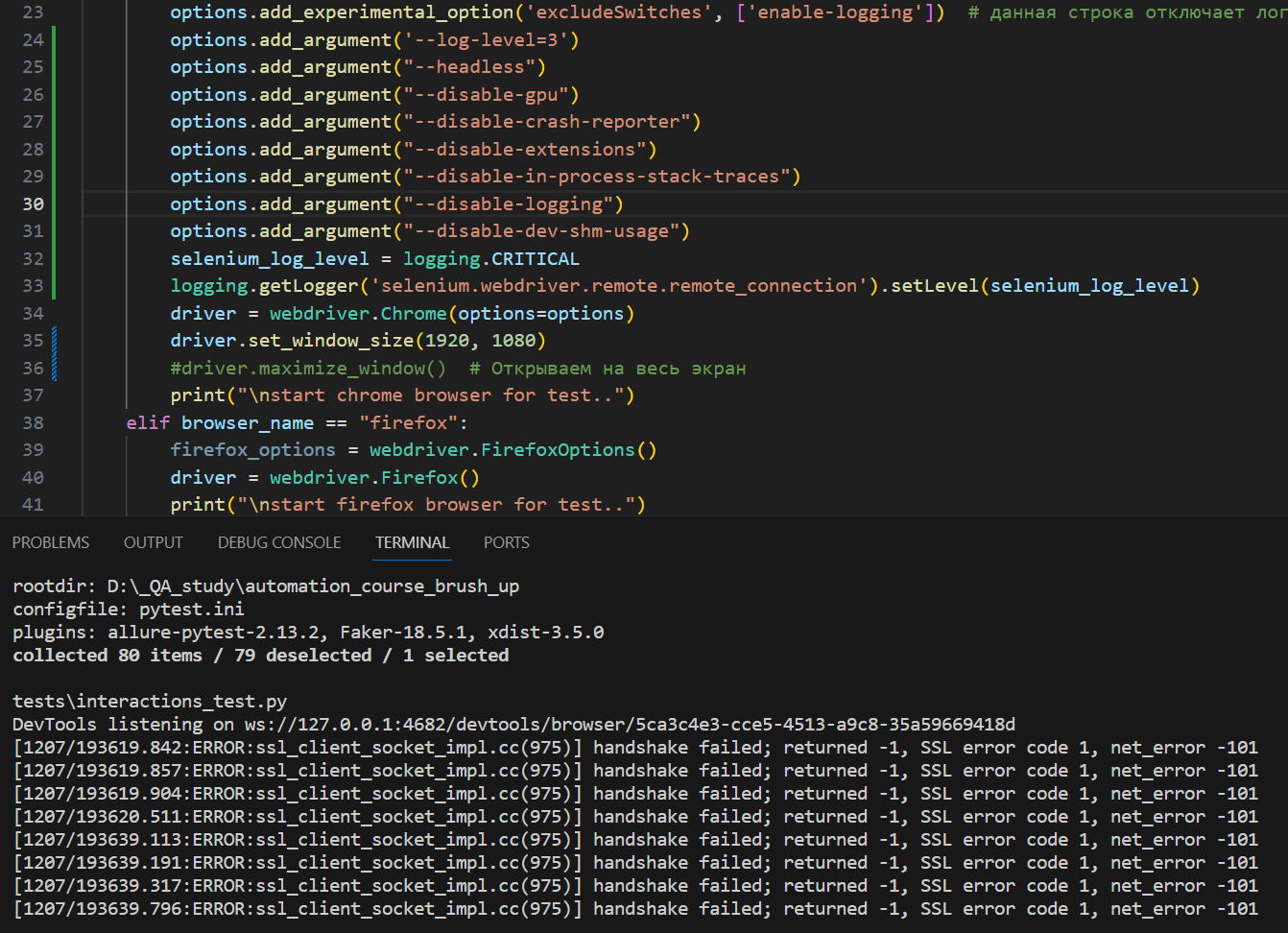Image resolution: width=1288 pixels, height=933 pixels.
Task: Click 'collected 80 items' terminal line
Action: click(x=261, y=656)
